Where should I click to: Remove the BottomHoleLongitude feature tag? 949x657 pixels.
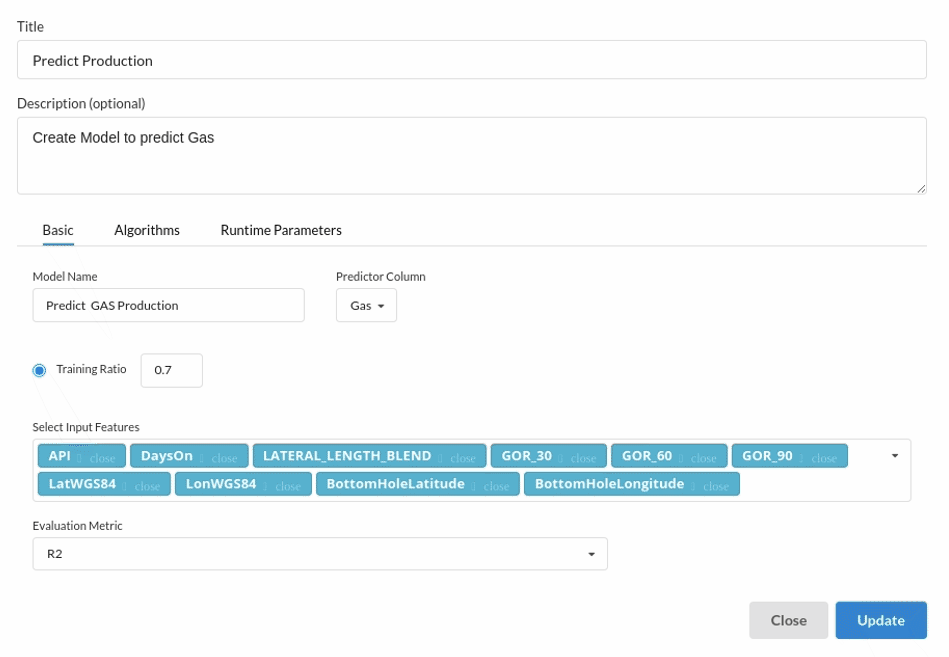coord(715,486)
